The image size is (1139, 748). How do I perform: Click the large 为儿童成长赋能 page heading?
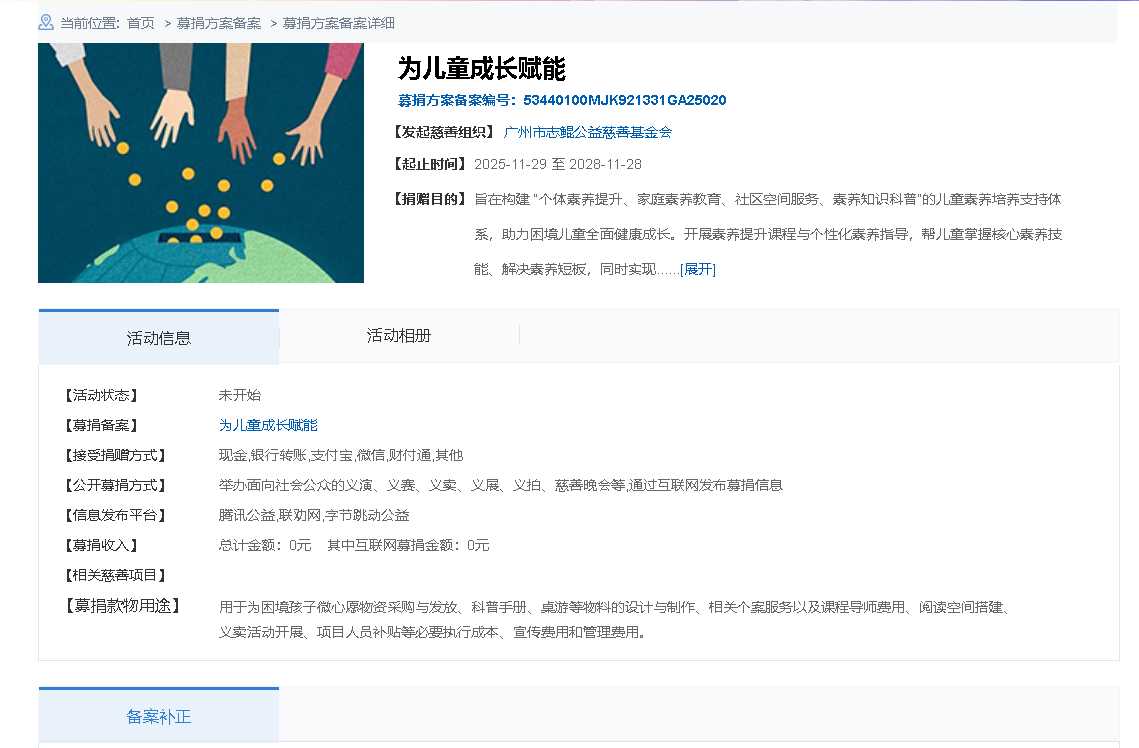[482, 69]
